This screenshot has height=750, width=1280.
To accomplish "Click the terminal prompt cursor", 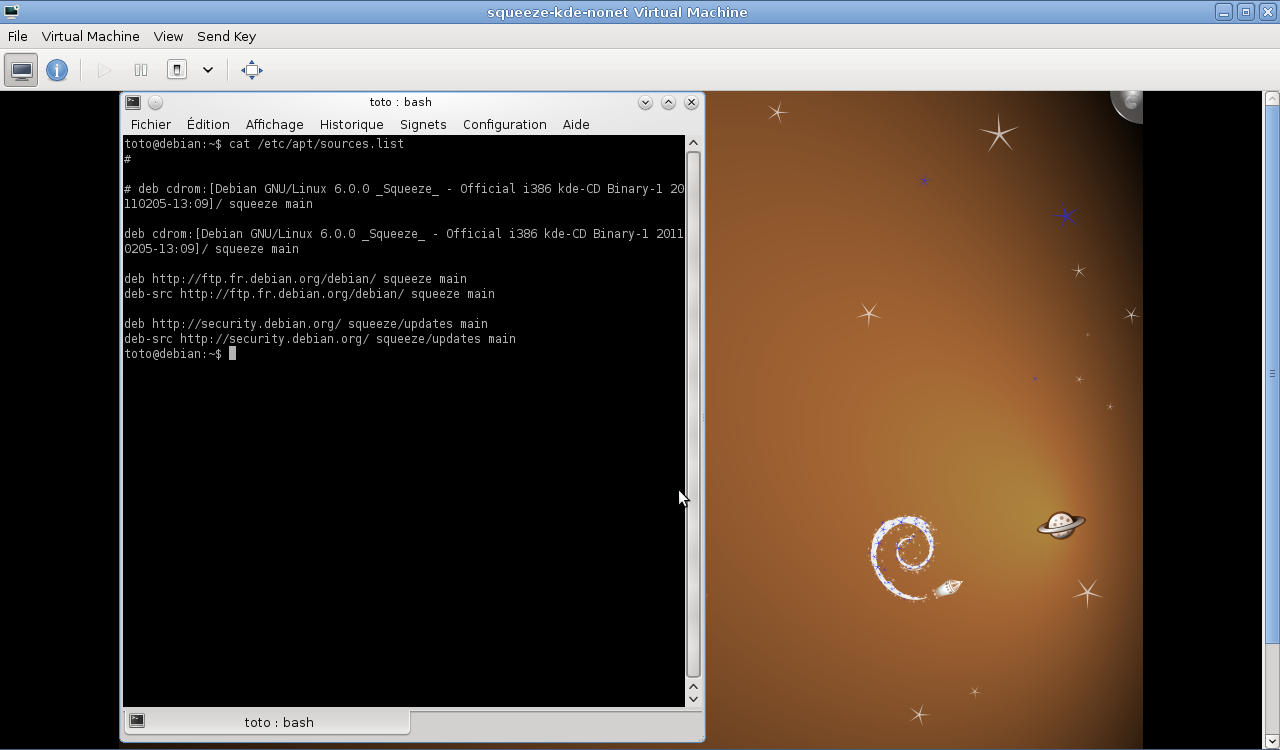I will coord(232,354).
